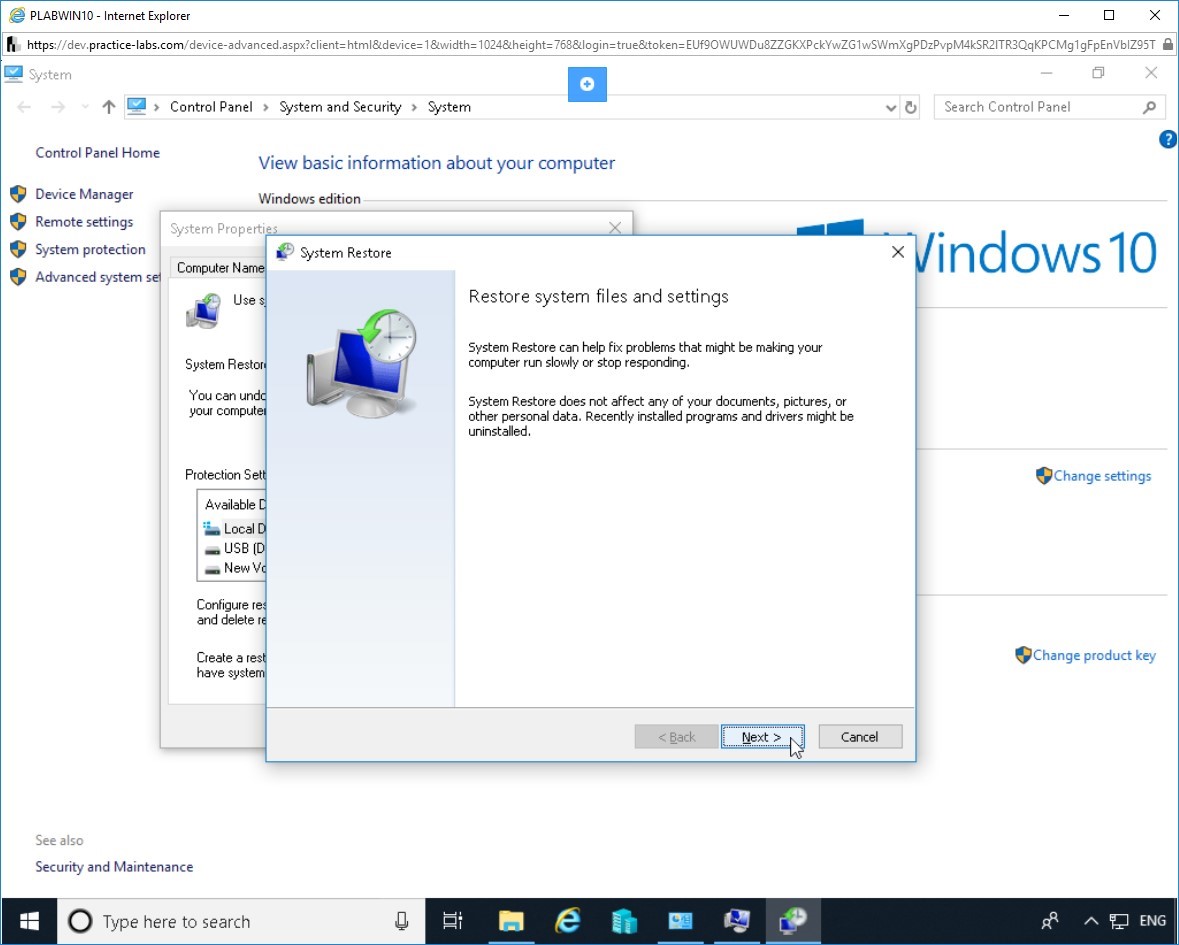1179x945 pixels.
Task: Expand chevron after Control Panel breadcrumb
Action: pos(265,108)
